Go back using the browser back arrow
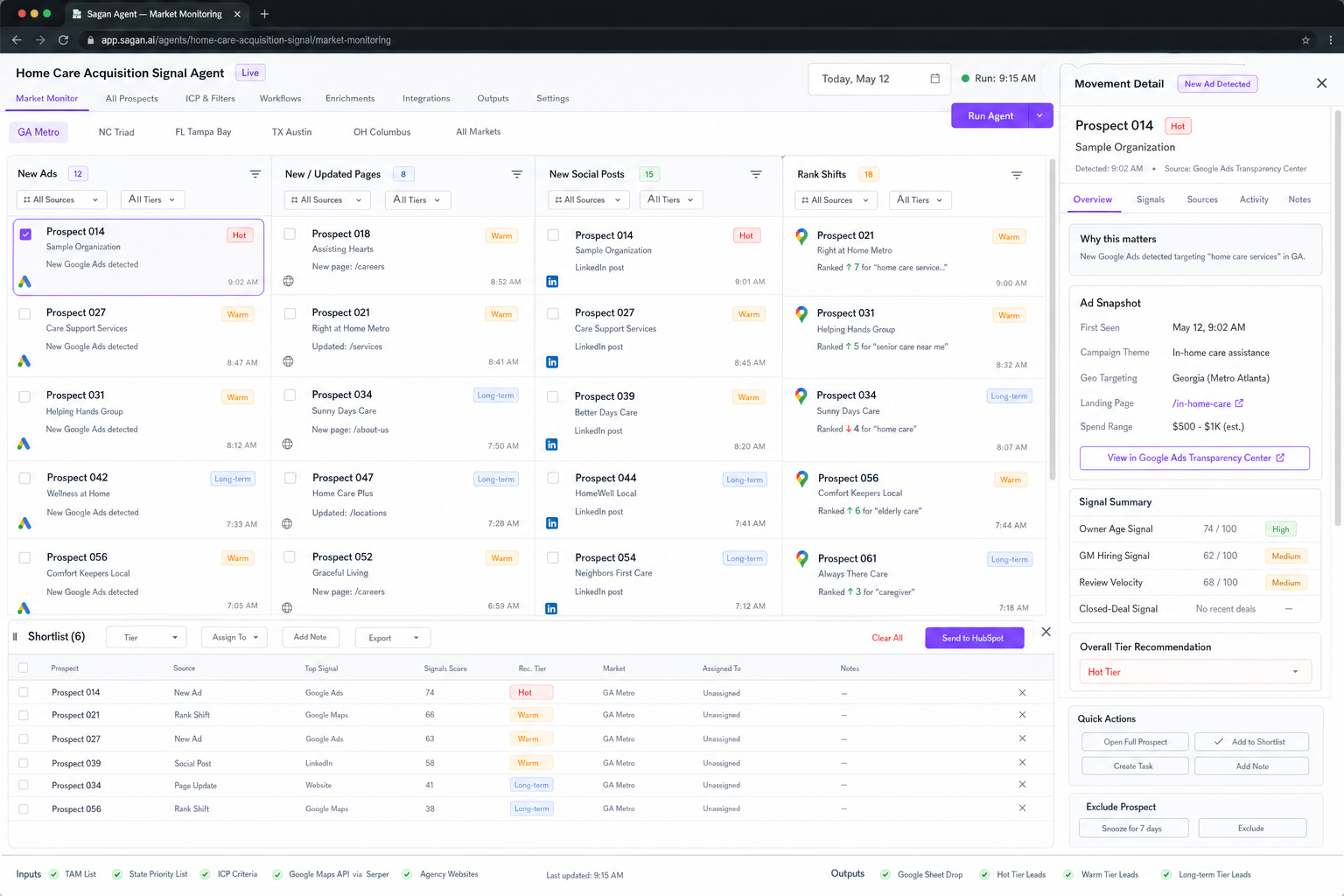This screenshot has height=896, width=1344. [x=17, y=39]
